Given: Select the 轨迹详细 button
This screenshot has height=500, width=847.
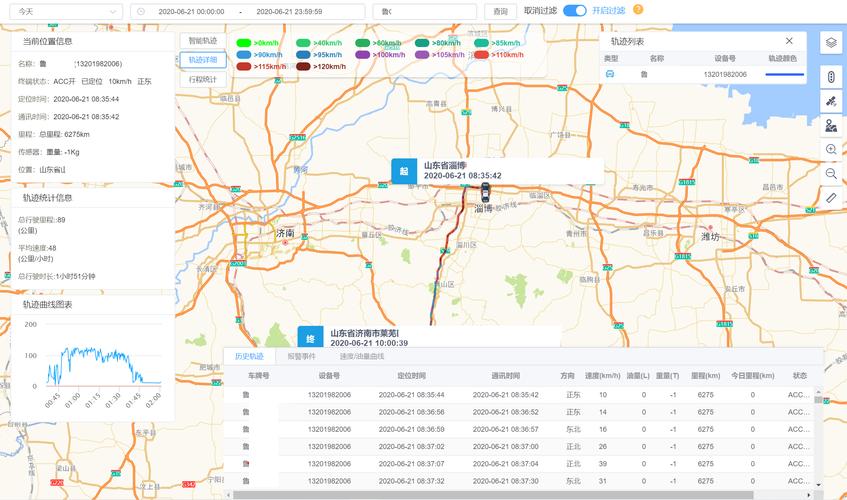Looking at the screenshot, I should [x=203, y=60].
